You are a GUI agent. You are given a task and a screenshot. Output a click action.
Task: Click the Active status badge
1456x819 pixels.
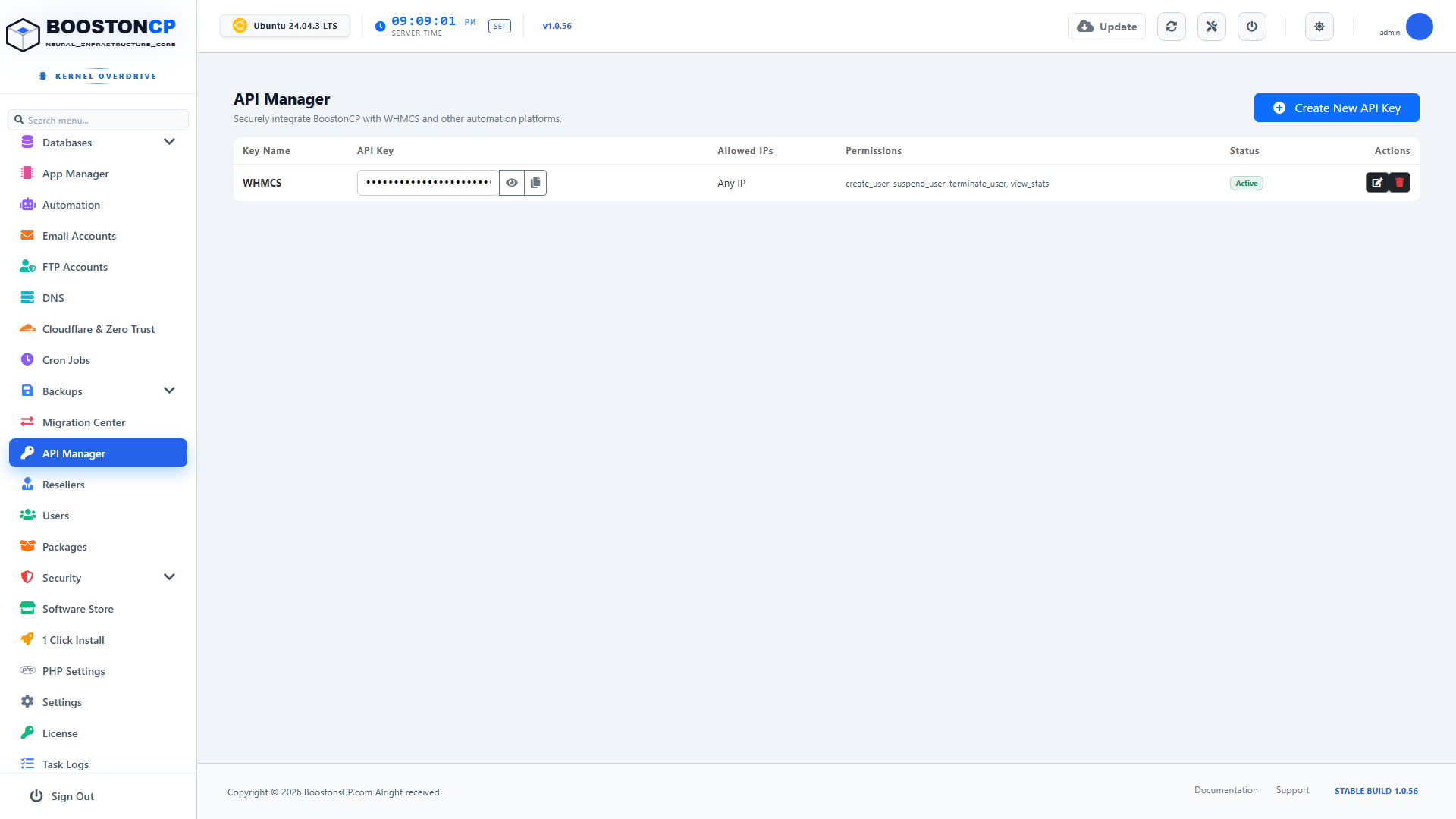point(1246,184)
